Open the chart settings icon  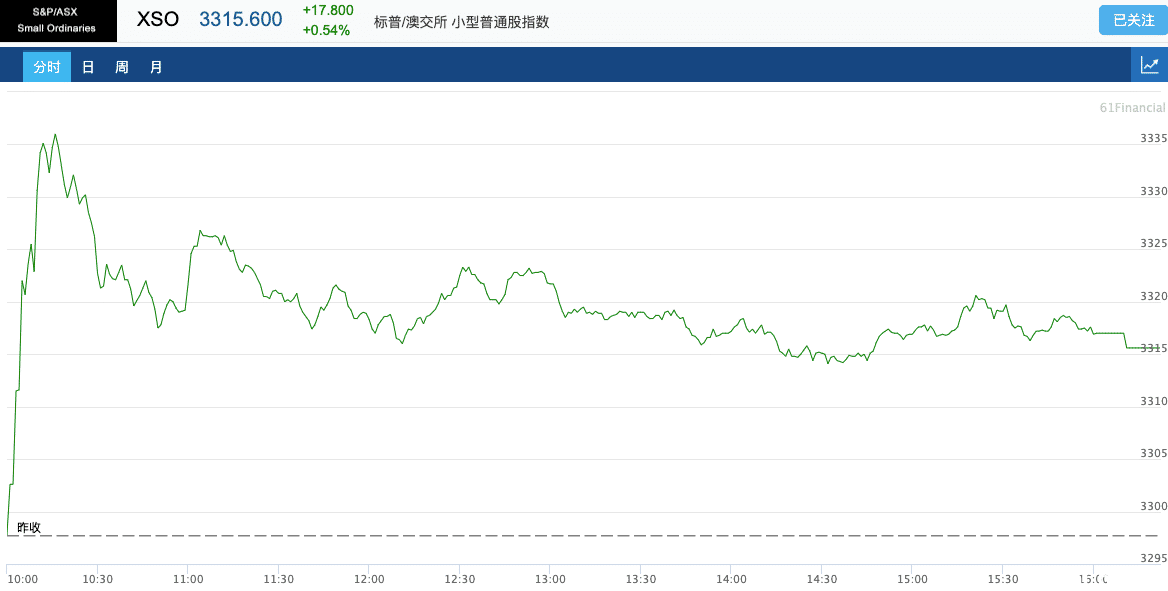(1149, 66)
